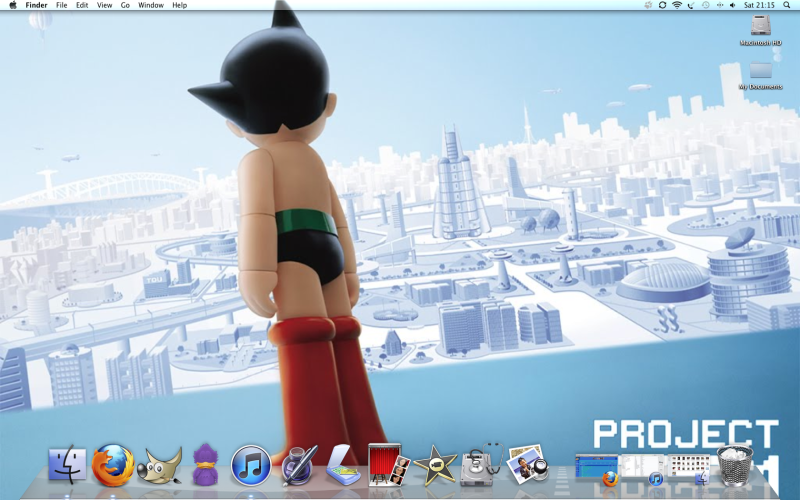The width and height of the screenshot is (800, 500).
Task: Open the Trash in the dock
Action: (735, 464)
